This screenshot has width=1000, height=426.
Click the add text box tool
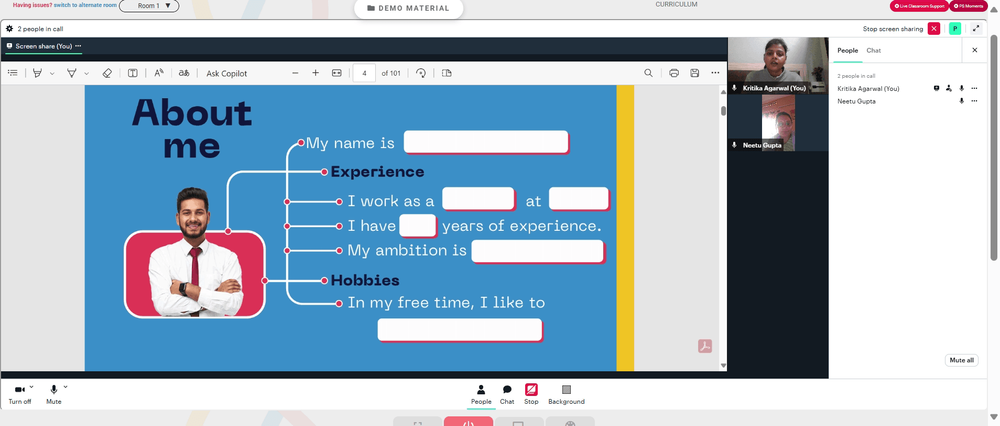tap(133, 73)
